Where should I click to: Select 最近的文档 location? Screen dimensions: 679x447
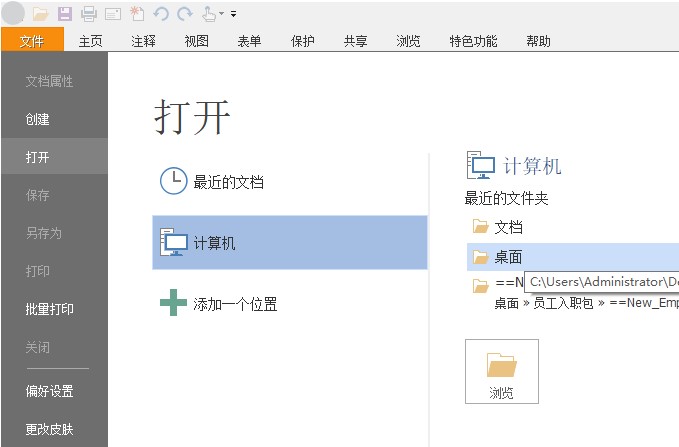tap(228, 182)
